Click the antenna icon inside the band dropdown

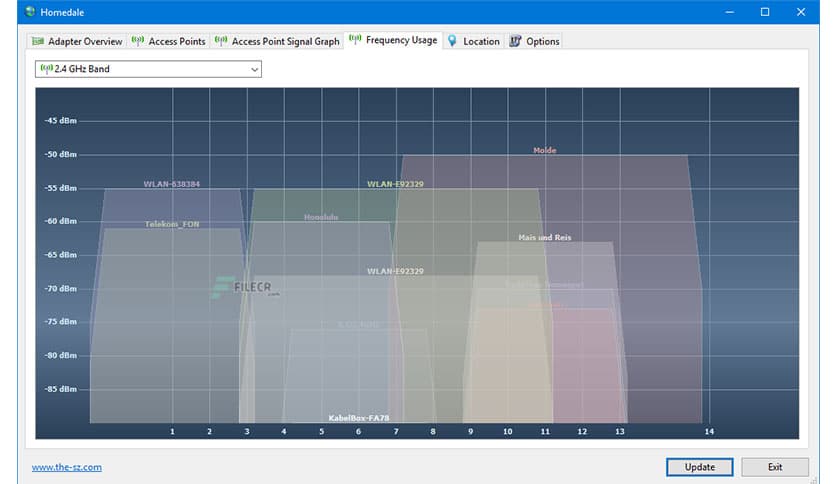pos(45,70)
